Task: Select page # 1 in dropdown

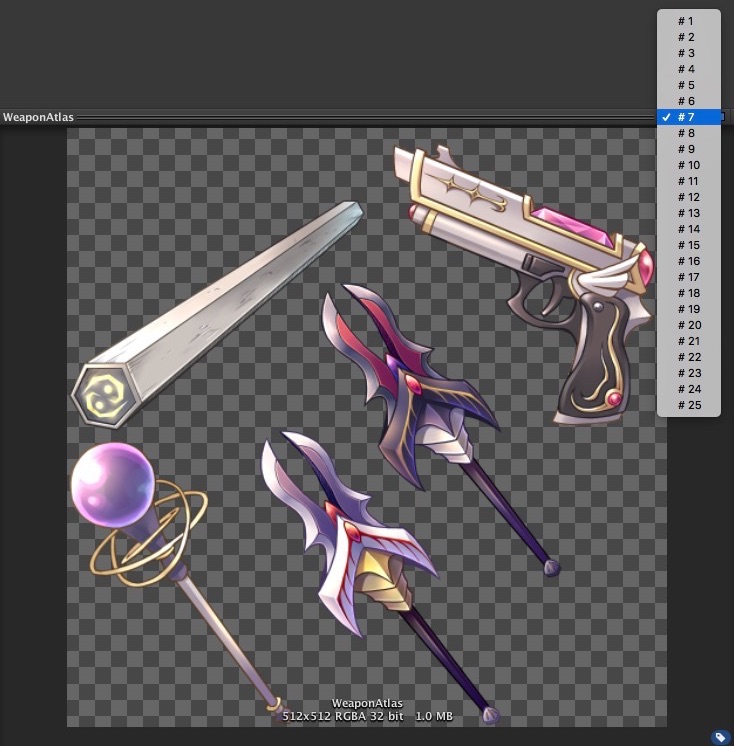Action: point(688,21)
